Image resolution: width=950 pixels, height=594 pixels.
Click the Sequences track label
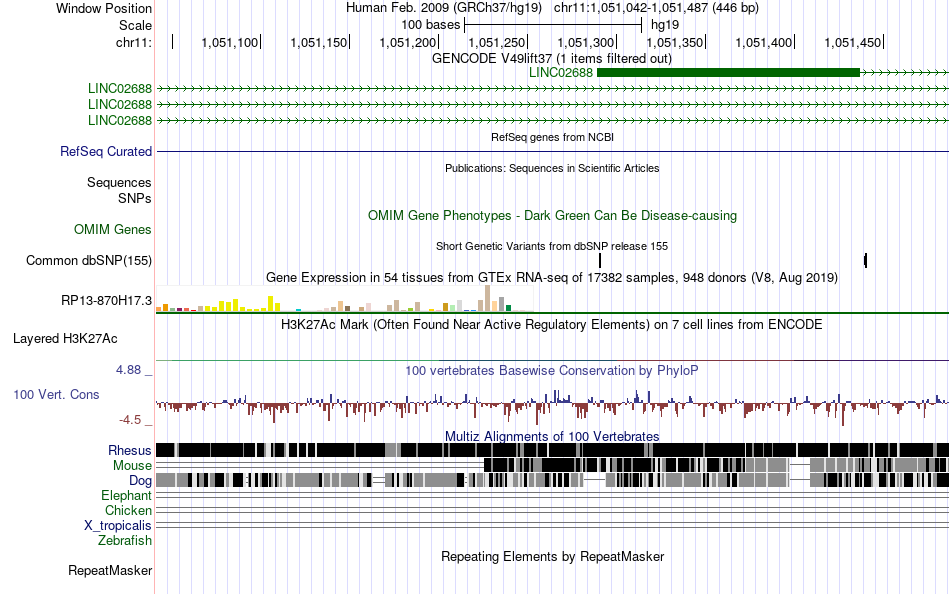tap(119, 182)
